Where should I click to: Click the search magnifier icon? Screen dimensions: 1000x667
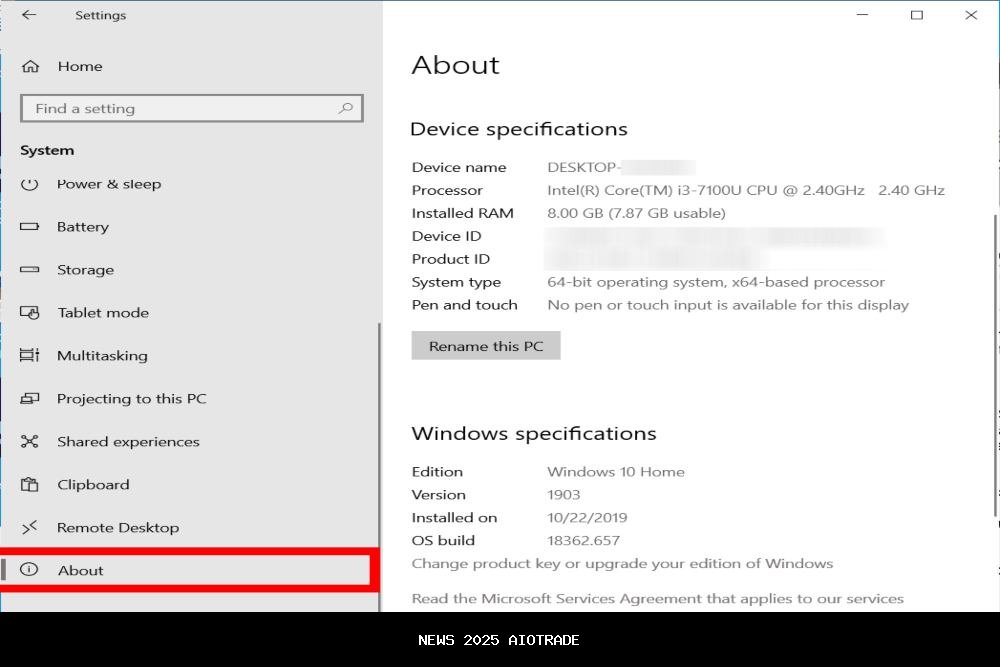346,108
